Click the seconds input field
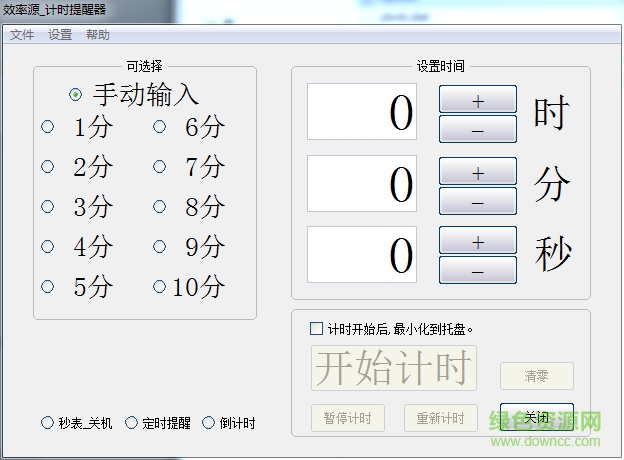Image resolution: width=624 pixels, height=460 pixels. (362, 255)
